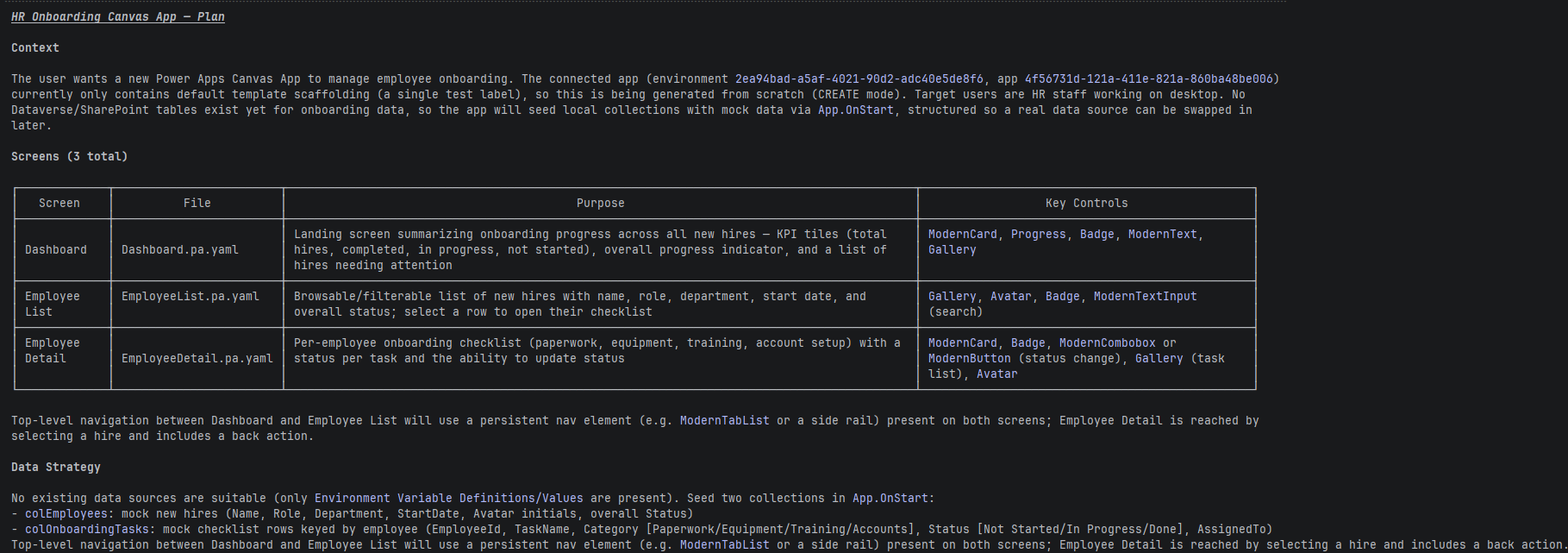Click the "File" table column header
Image resolution: width=1568 pixels, height=553 pixels.
click(197, 203)
